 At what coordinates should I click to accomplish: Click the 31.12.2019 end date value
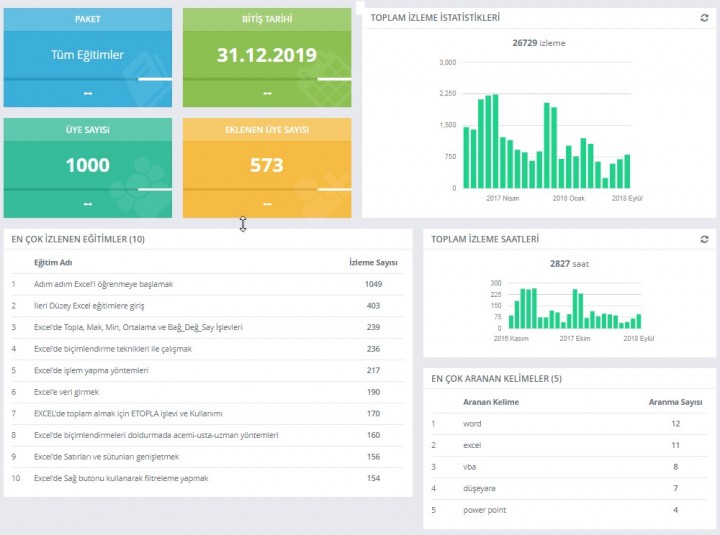[x=267, y=55]
